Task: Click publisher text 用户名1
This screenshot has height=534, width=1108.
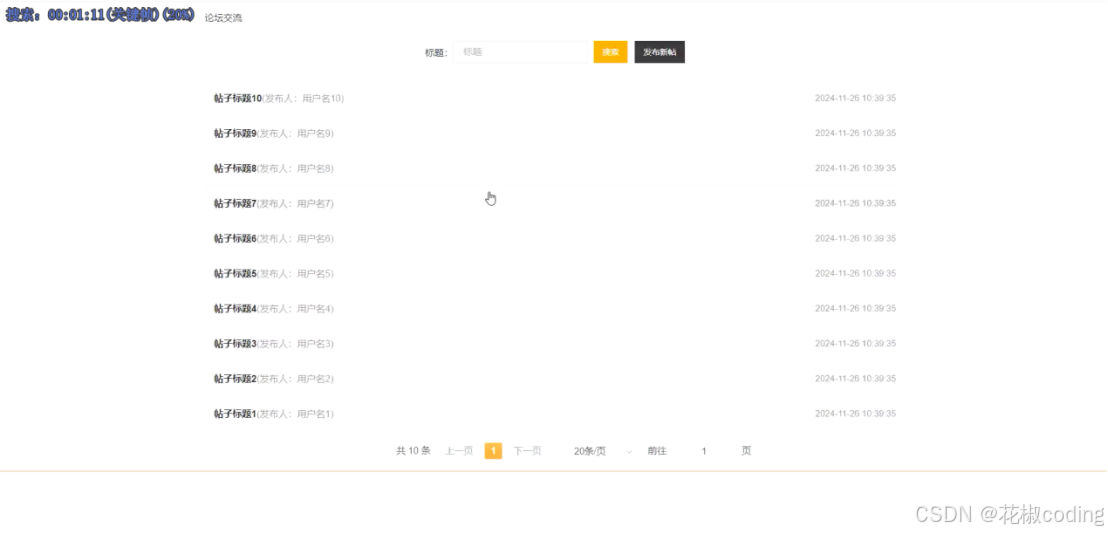Action: pos(313,414)
